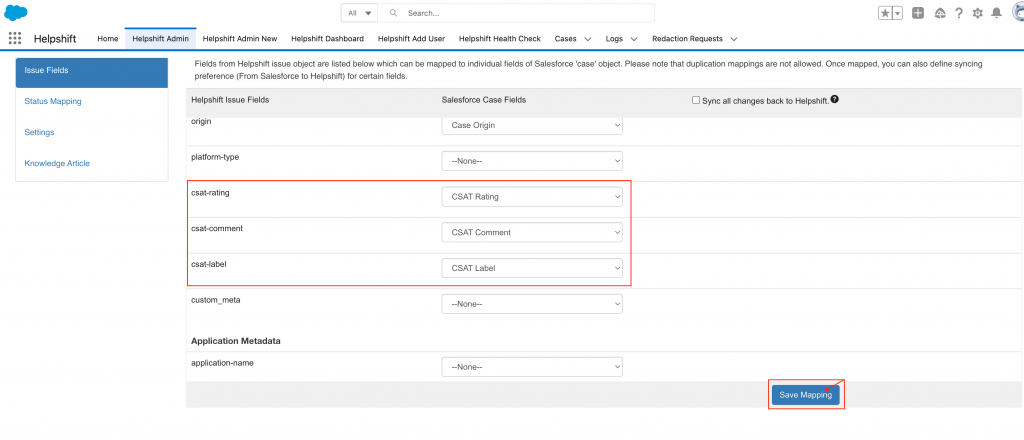Click the sync info tooltip icon

click(834, 100)
